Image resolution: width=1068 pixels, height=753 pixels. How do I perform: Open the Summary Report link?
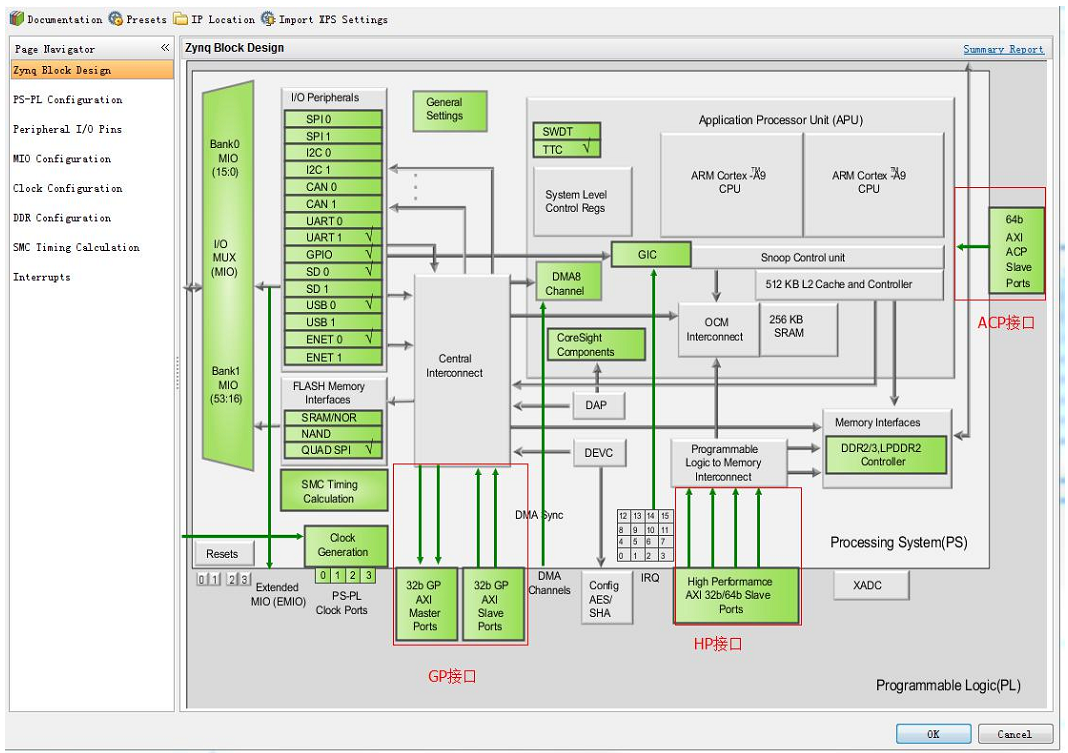tap(1003, 49)
